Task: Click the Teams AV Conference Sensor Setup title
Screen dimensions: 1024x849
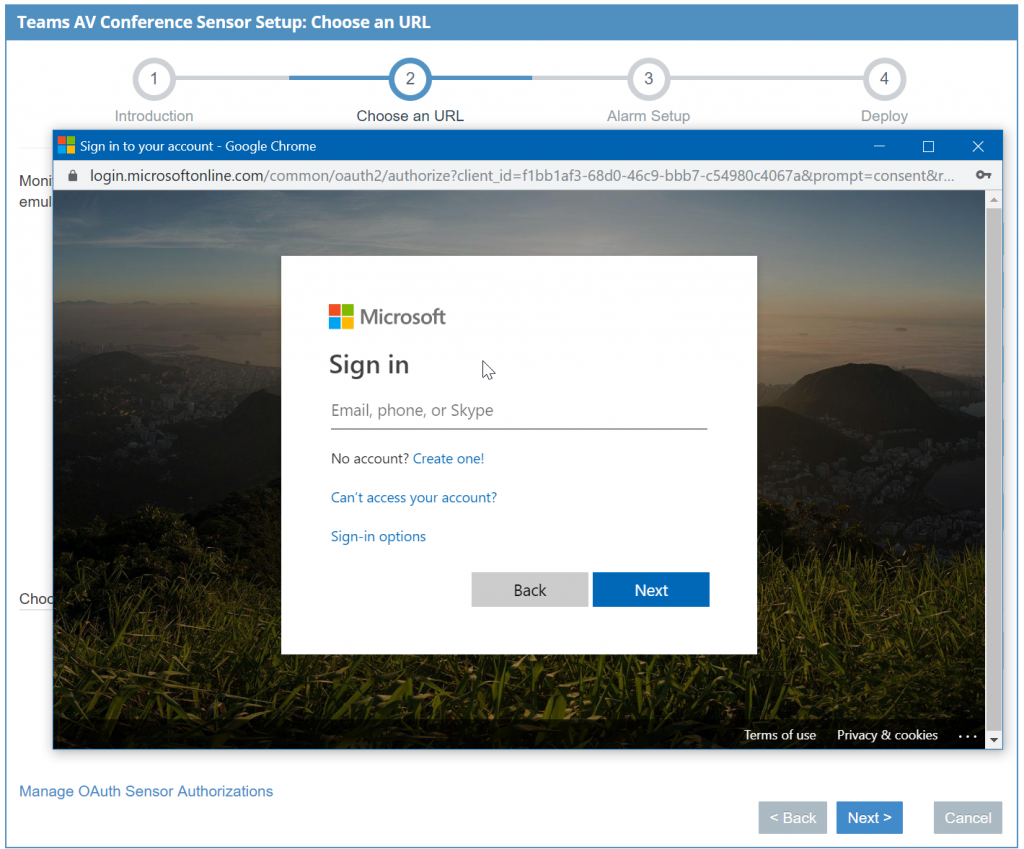Action: 223,22
